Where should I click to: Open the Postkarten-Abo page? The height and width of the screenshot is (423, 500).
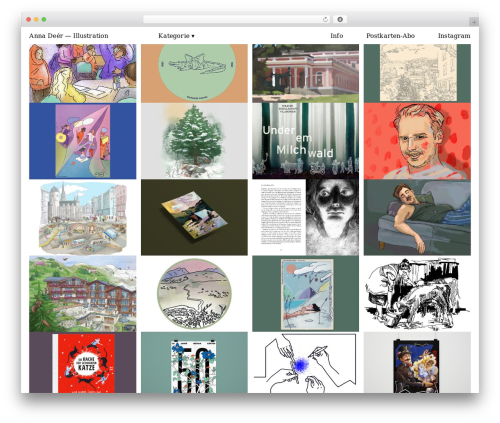coord(390,36)
